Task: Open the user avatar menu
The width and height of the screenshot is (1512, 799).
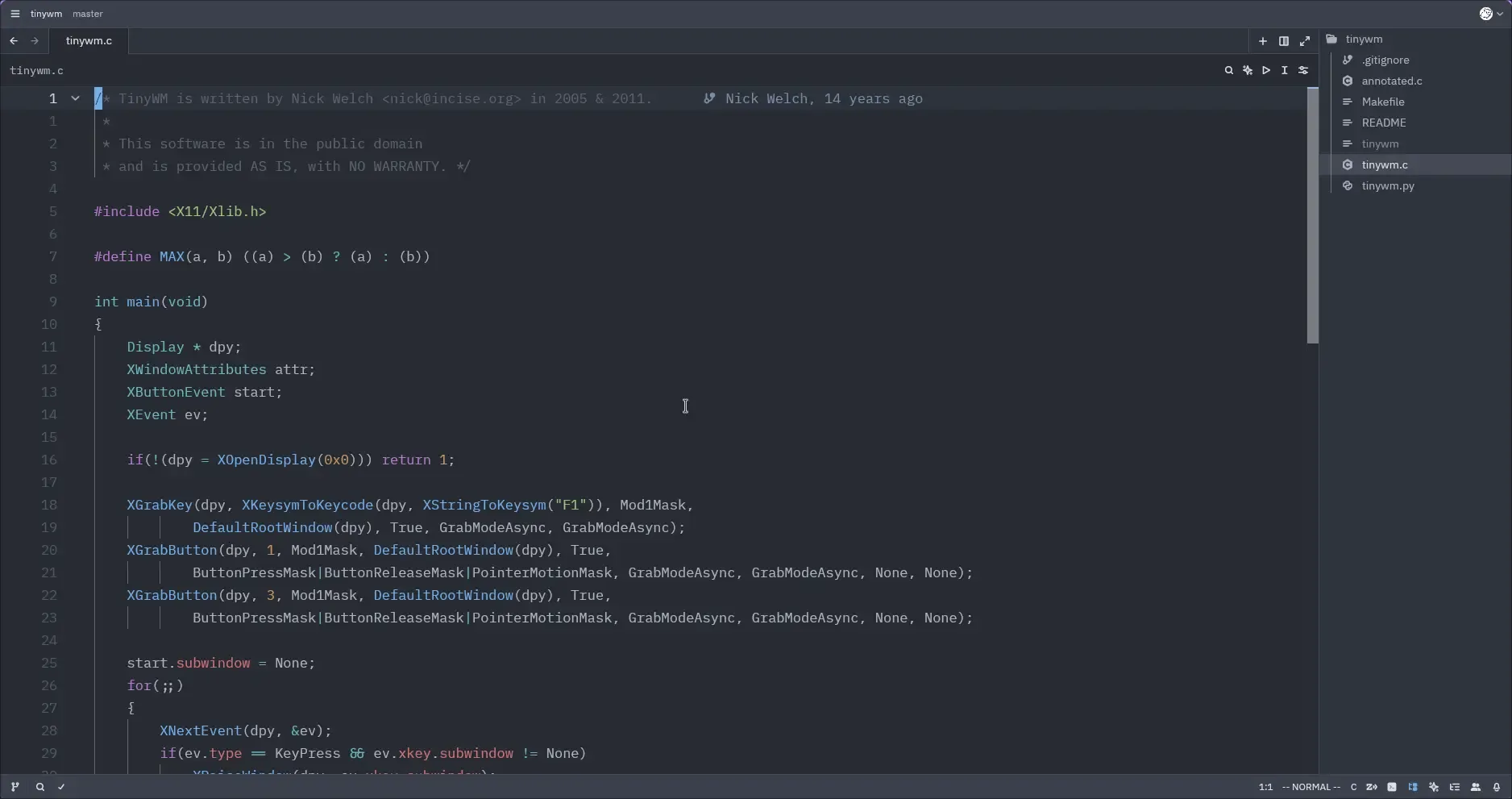Action: pos(1491,14)
